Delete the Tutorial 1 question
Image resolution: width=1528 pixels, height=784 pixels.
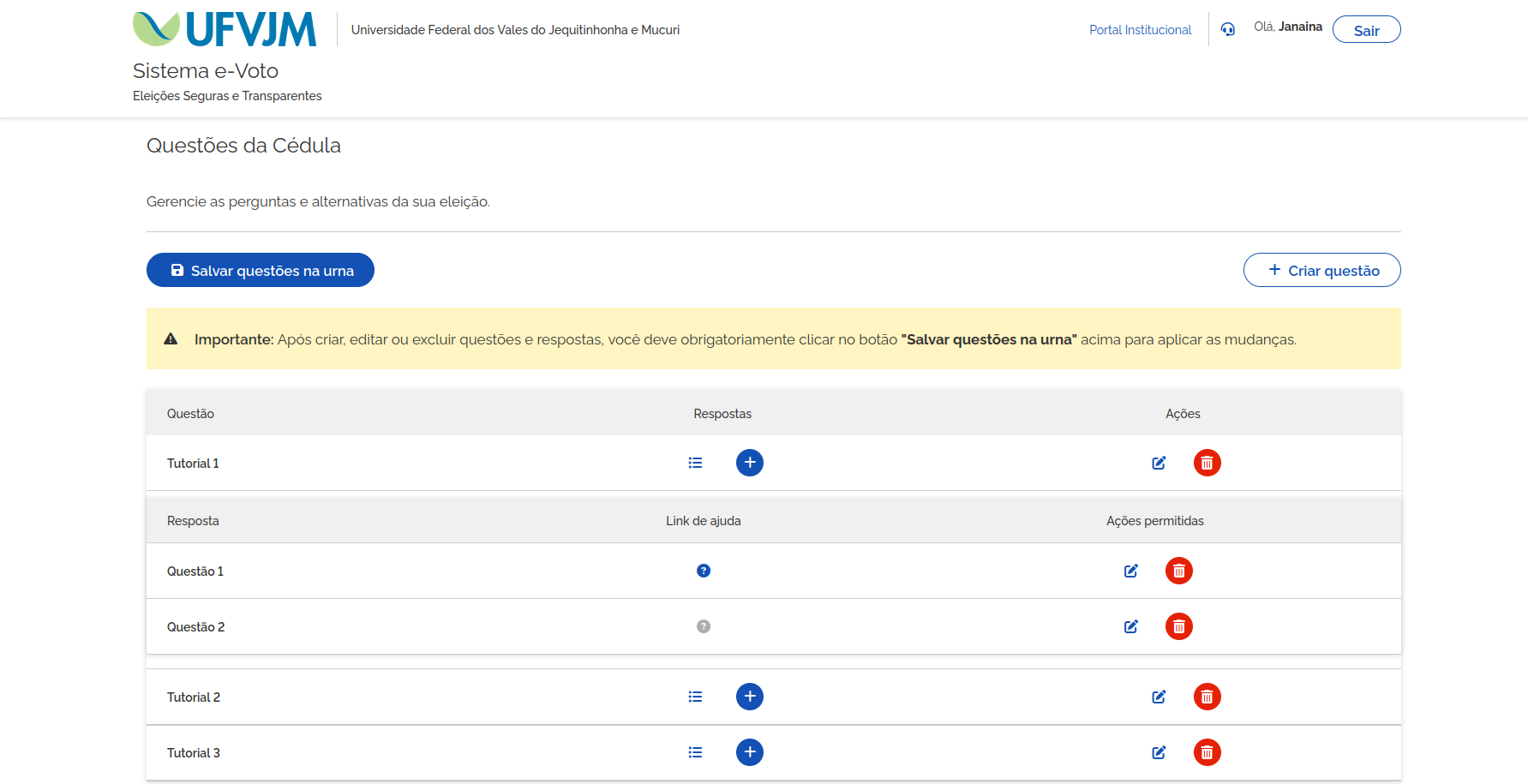[1207, 463]
